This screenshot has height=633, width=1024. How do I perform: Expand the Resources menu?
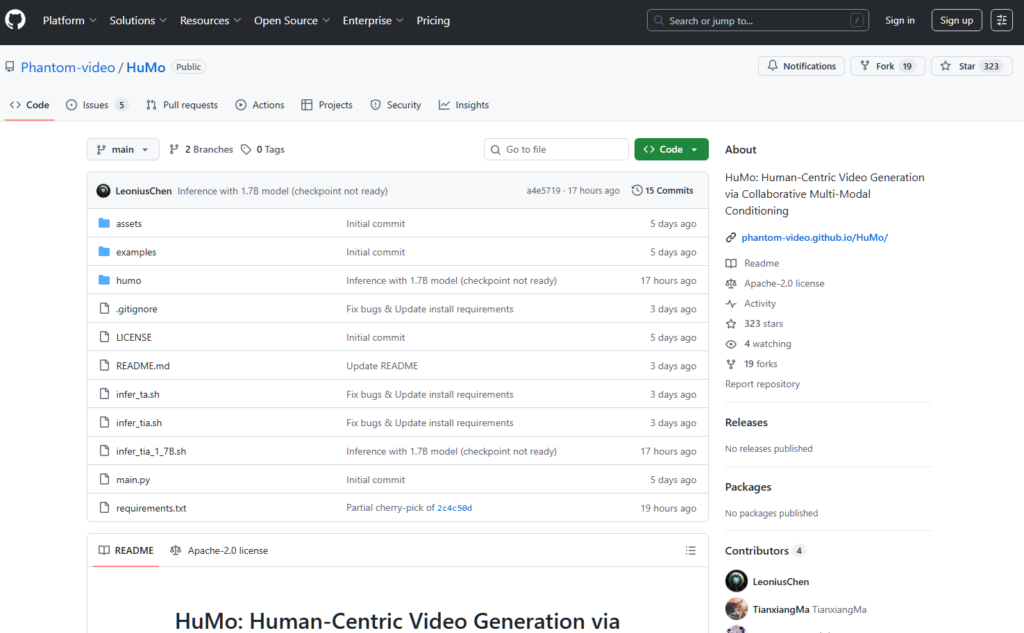(x=210, y=20)
